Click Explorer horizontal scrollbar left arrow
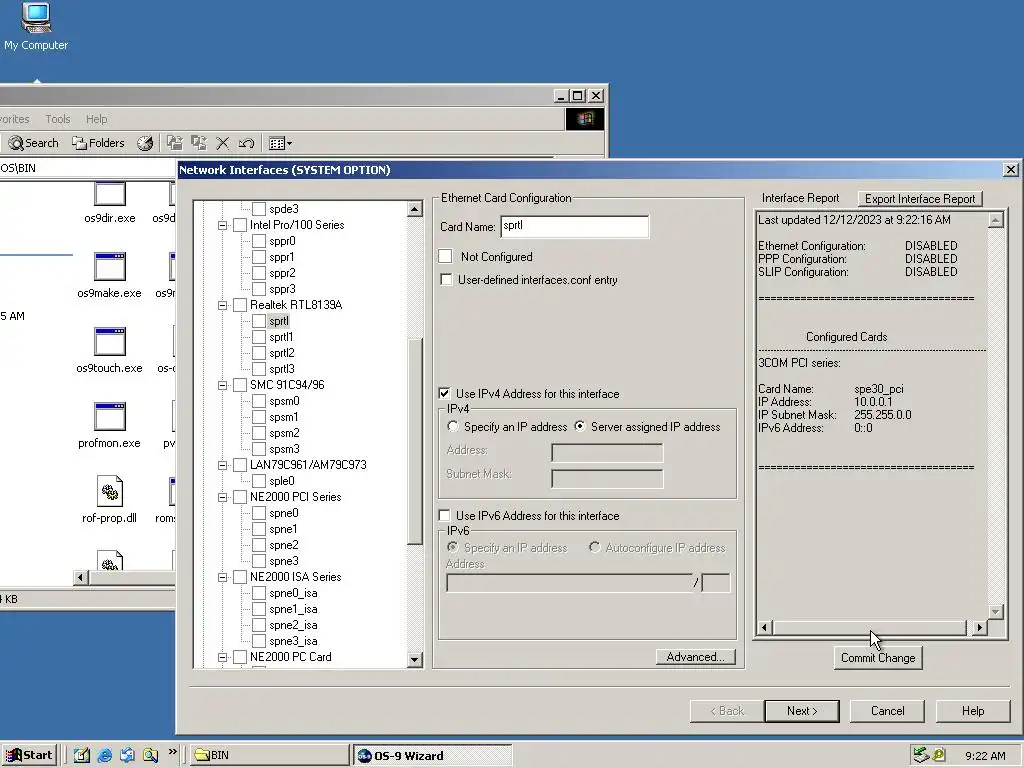Screen dimensions: 1024x768 point(81,577)
